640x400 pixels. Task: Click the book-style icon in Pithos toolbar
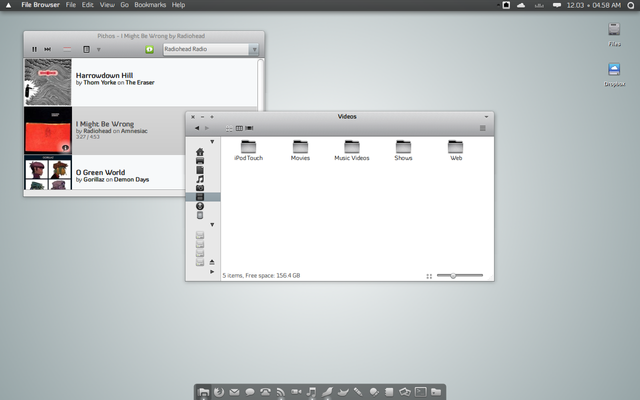[x=86, y=49]
